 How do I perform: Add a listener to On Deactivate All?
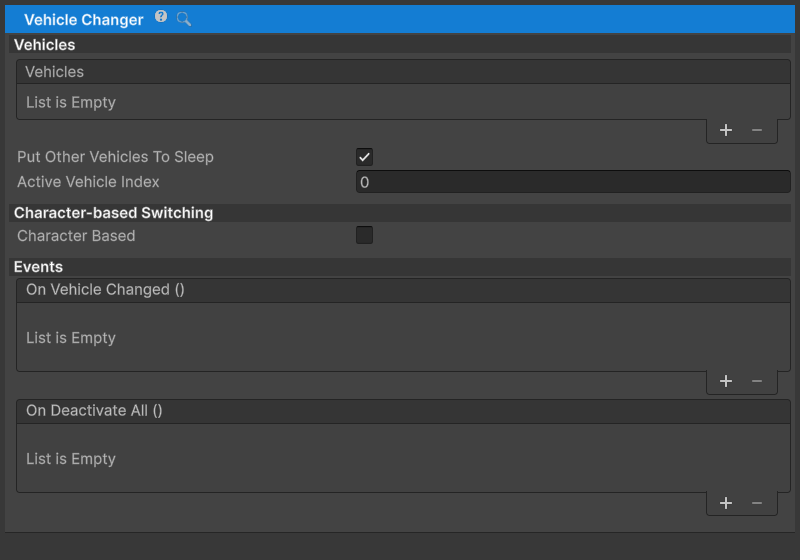pyautogui.click(x=726, y=503)
